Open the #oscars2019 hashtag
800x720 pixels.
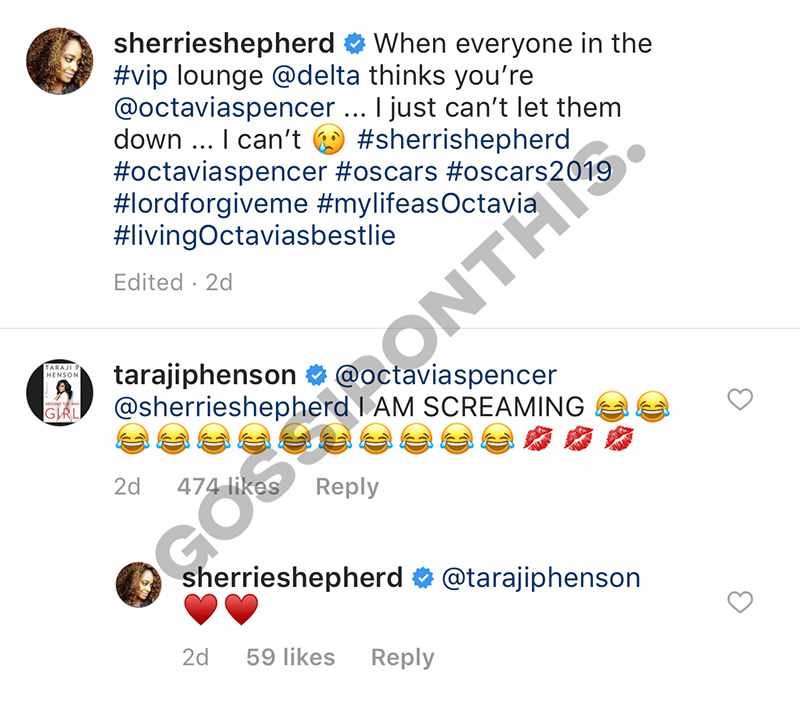(x=529, y=171)
